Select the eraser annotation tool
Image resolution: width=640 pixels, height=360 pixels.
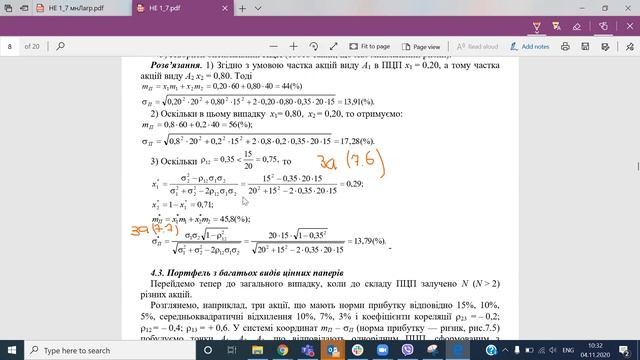(x=576, y=27)
